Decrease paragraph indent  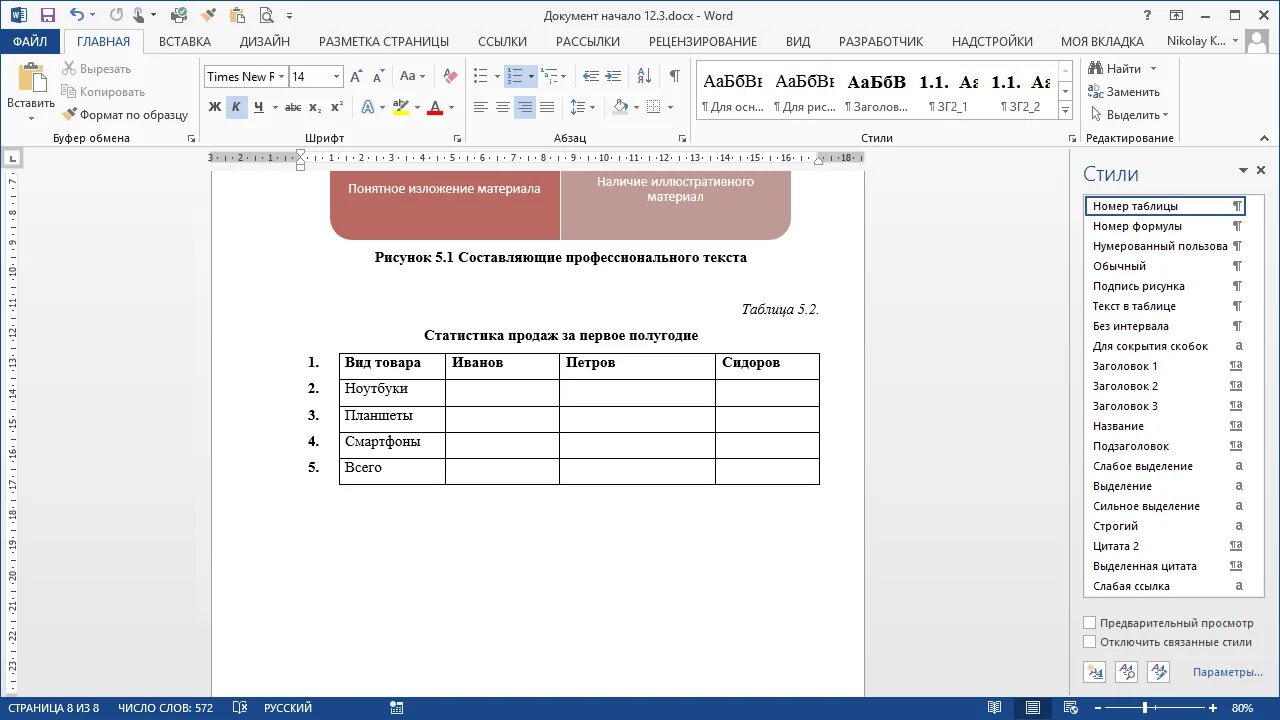tap(591, 77)
